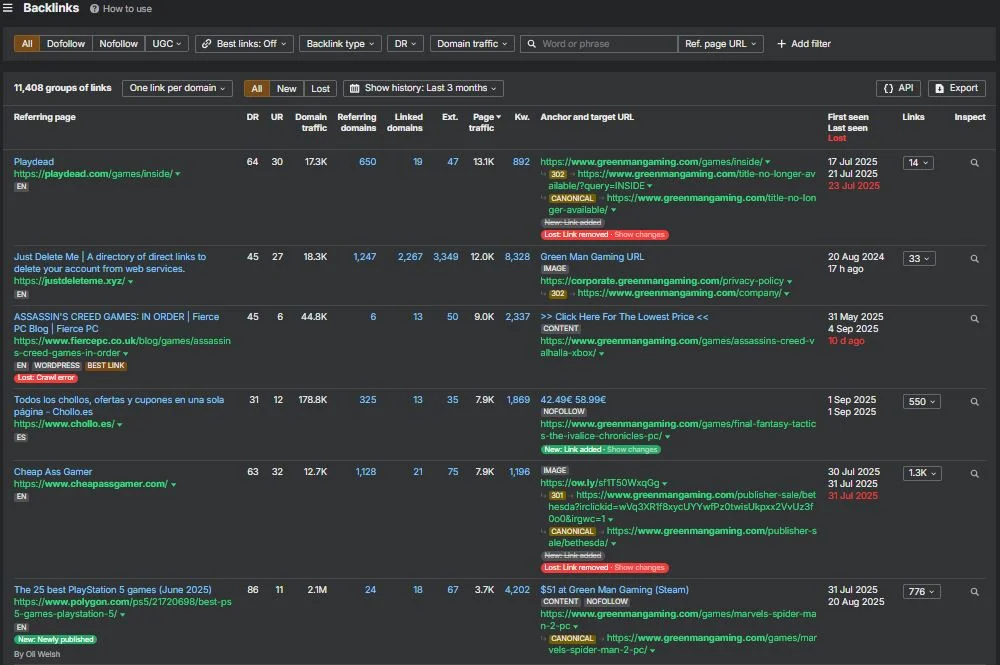
Task: Open the hamburger menu icon
Action: coord(8,8)
